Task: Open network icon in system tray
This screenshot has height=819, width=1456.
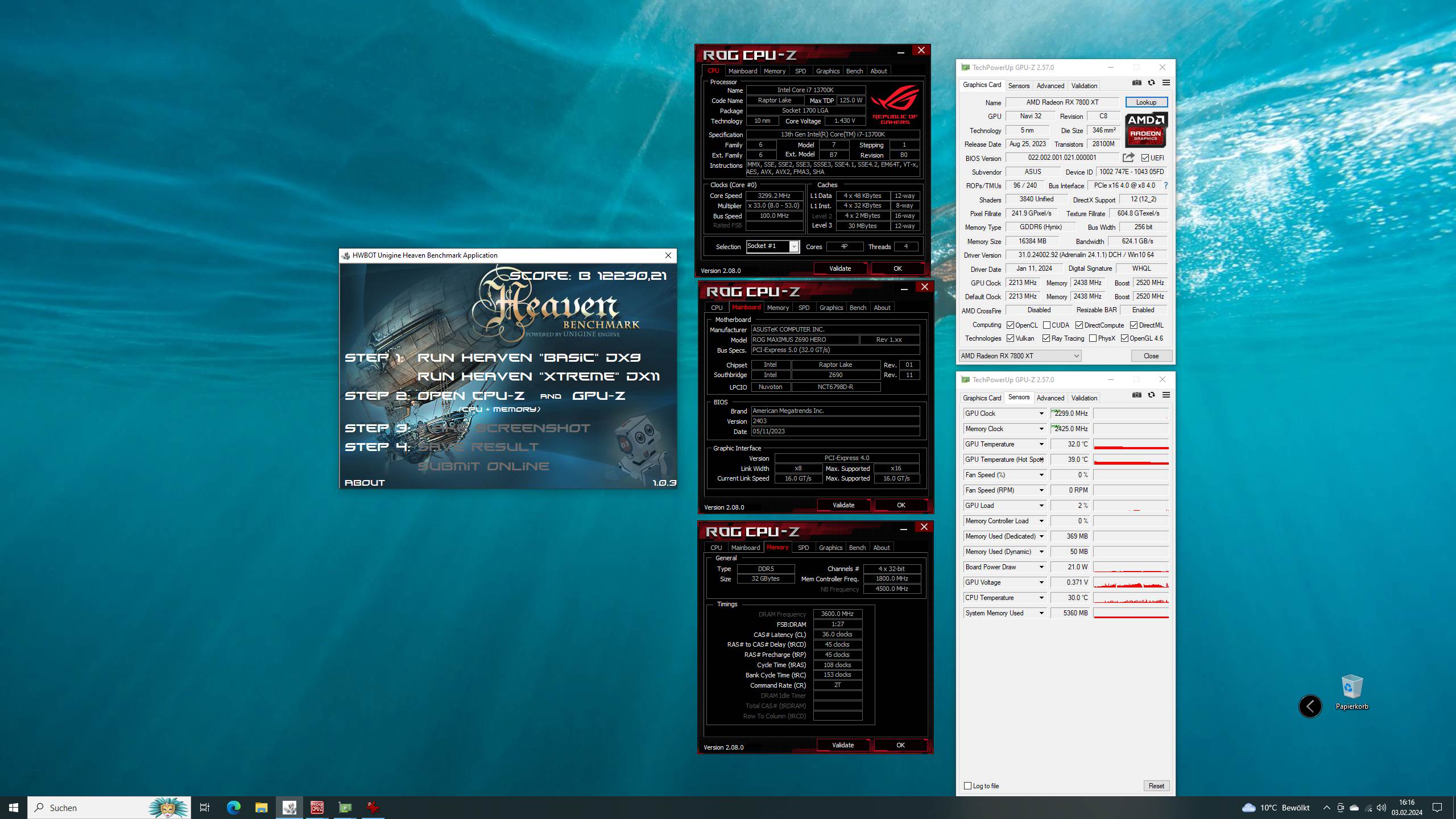Action: pos(1368,808)
